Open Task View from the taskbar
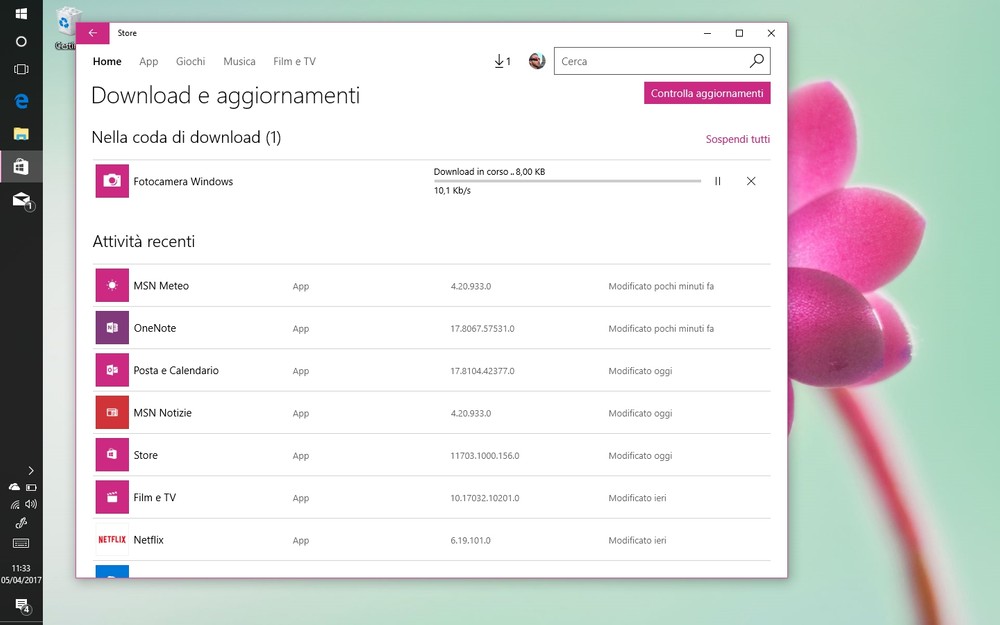This screenshot has width=1000, height=625. tap(21, 70)
